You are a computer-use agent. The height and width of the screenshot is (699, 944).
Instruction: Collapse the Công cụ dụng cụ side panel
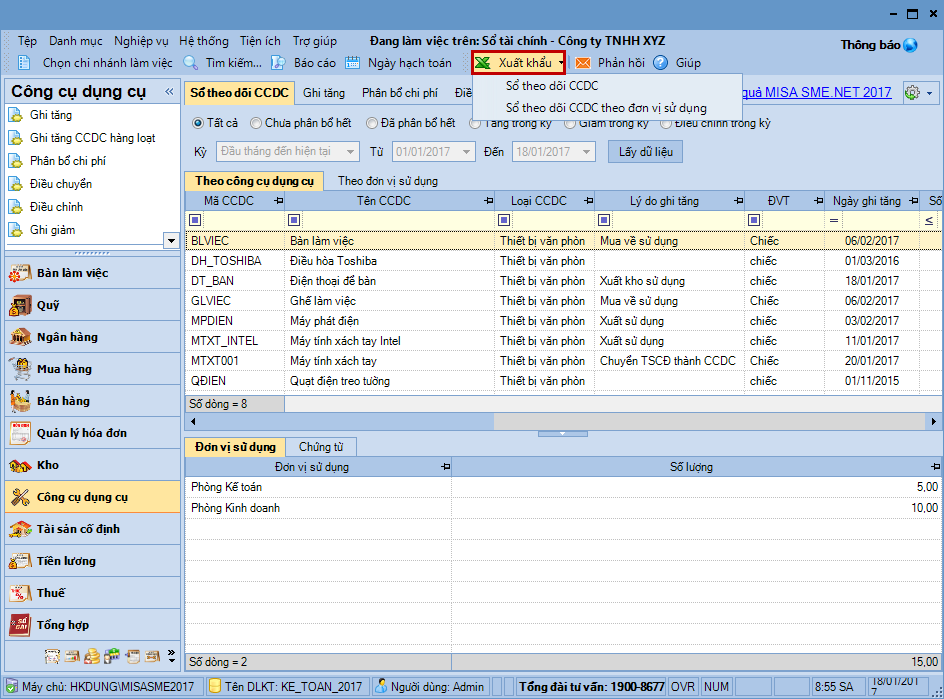click(x=169, y=92)
